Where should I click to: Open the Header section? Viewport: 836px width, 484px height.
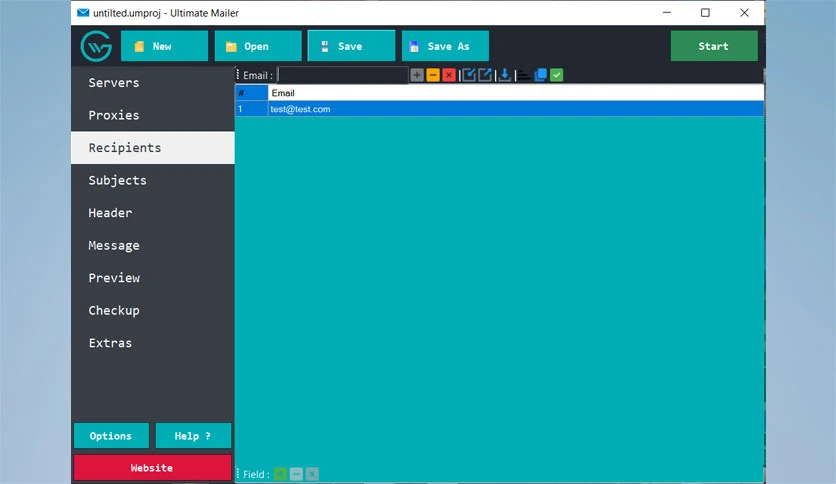(152, 213)
